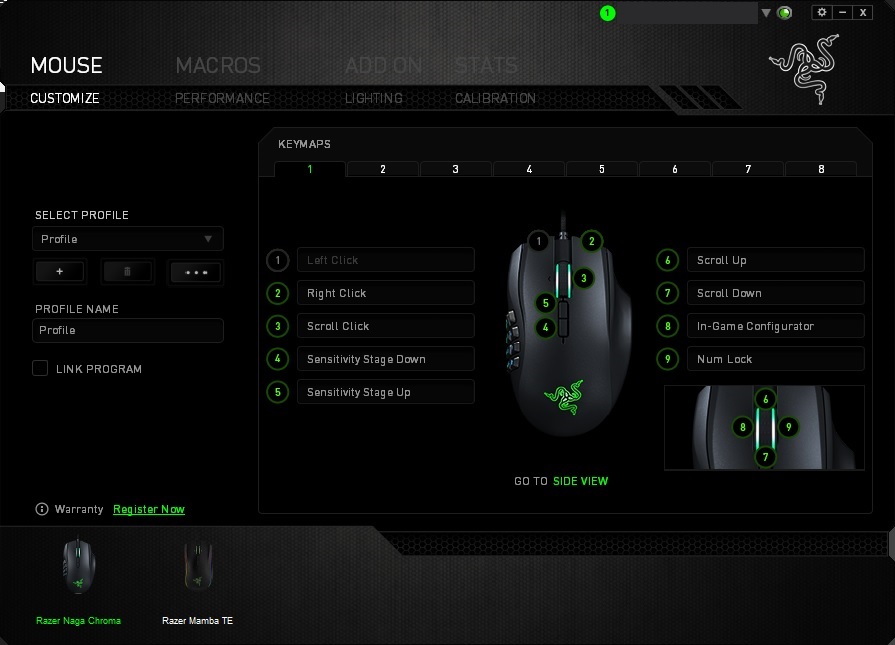Delete profile using trash icon
Screen dimensions: 895x645
(127, 272)
